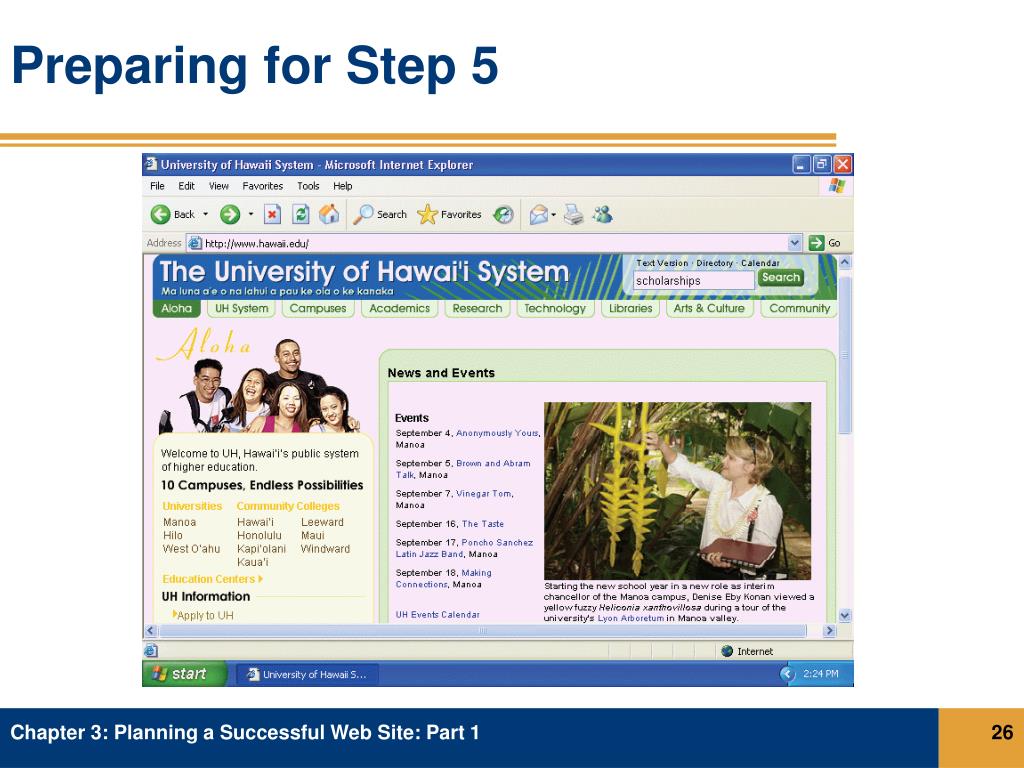Click the green Search button on webpage
This screenshot has height=768, width=1024.
[780, 278]
